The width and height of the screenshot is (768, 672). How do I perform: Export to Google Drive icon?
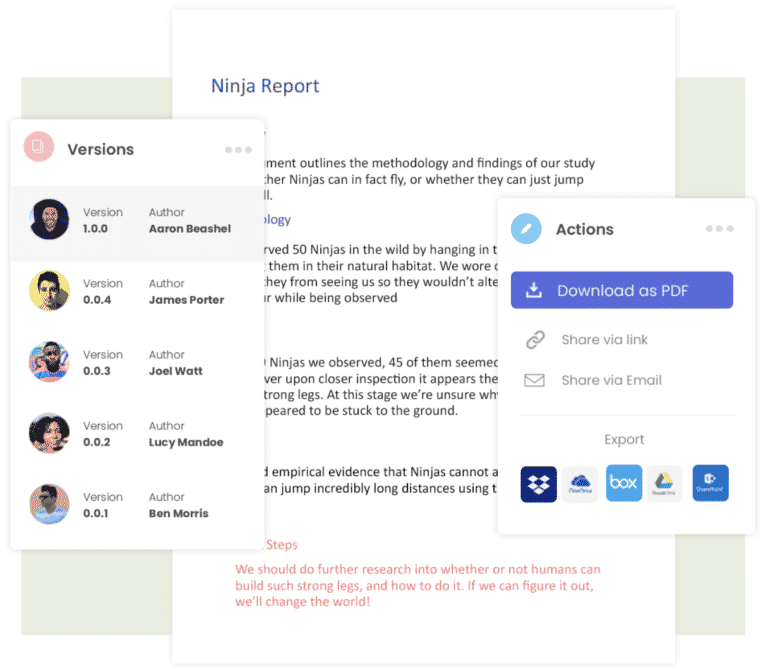tap(665, 484)
